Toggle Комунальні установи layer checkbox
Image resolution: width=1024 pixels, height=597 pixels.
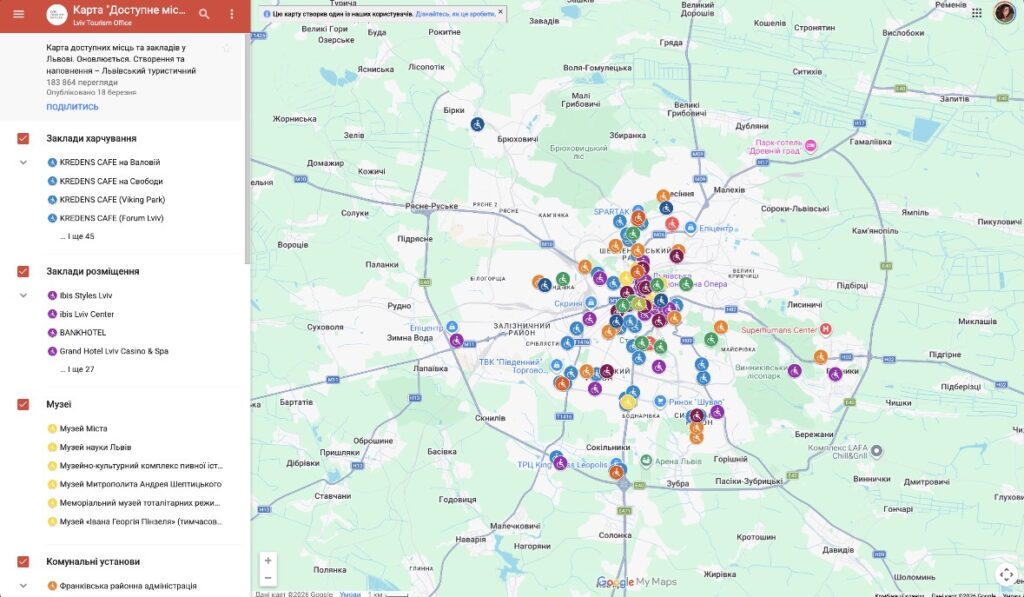tap(23, 561)
